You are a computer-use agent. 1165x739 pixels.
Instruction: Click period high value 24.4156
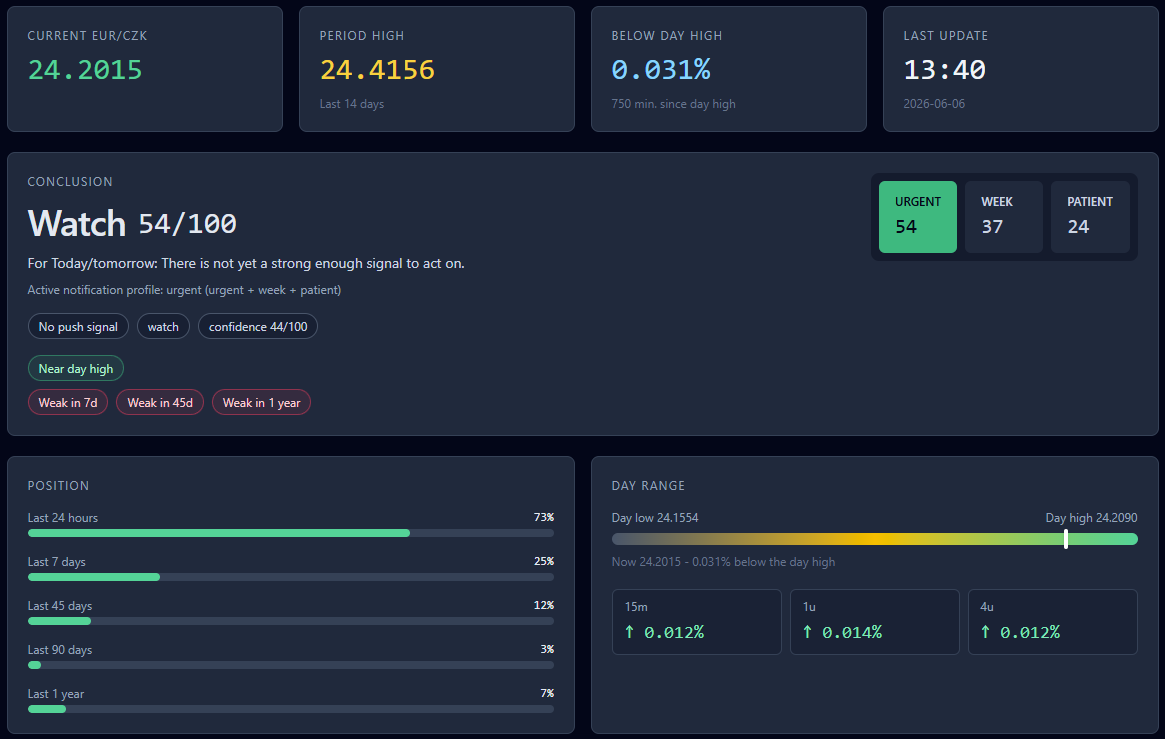377,70
